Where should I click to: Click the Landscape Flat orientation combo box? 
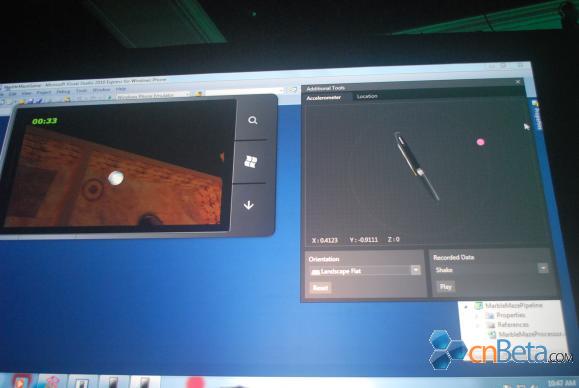[365, 271]
